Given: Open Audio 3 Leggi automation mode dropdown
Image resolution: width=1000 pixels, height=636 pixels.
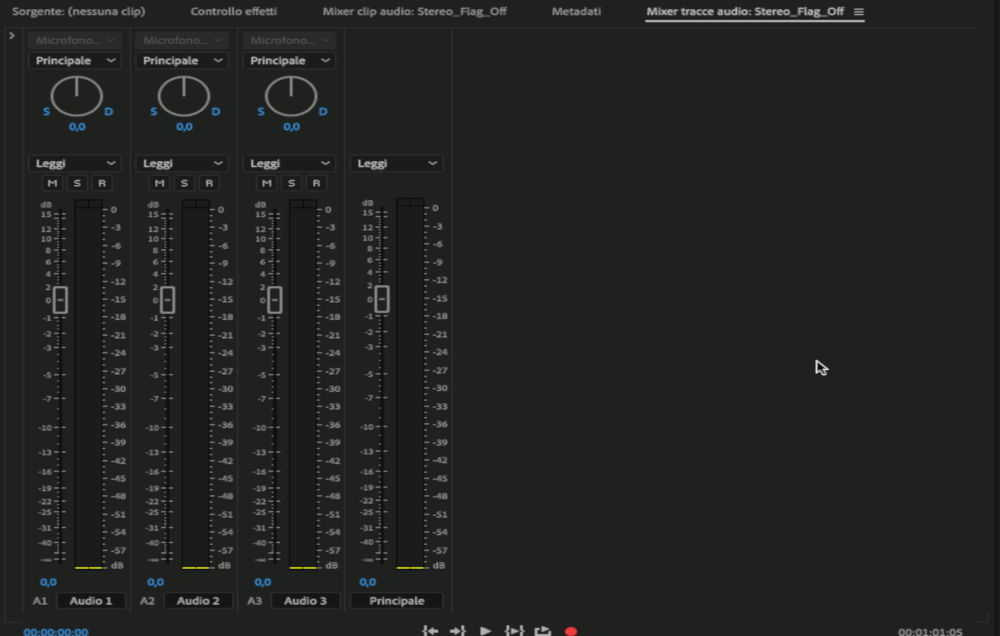Looking at the screenshot, I should [289, 163].
